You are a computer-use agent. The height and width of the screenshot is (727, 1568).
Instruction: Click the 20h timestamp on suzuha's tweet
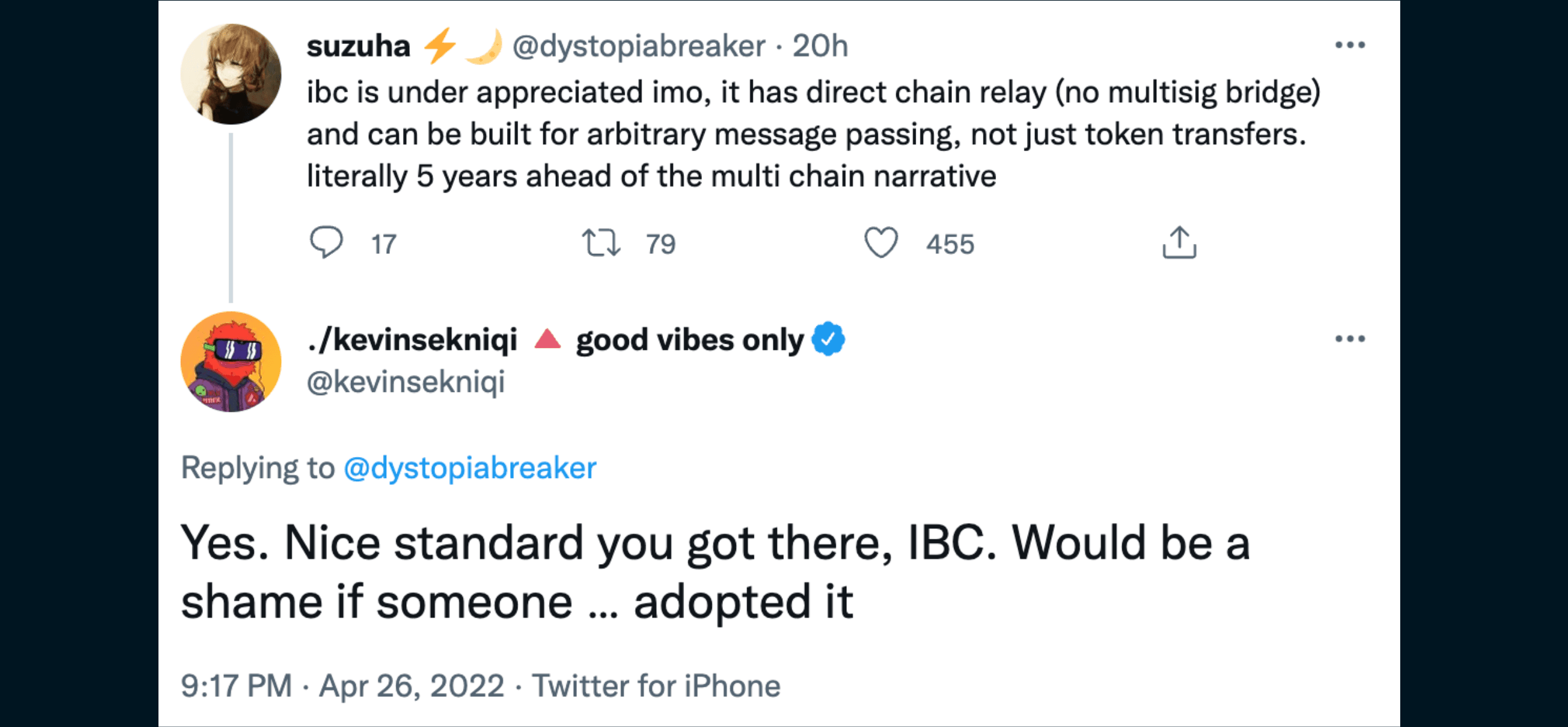(820, 46)
